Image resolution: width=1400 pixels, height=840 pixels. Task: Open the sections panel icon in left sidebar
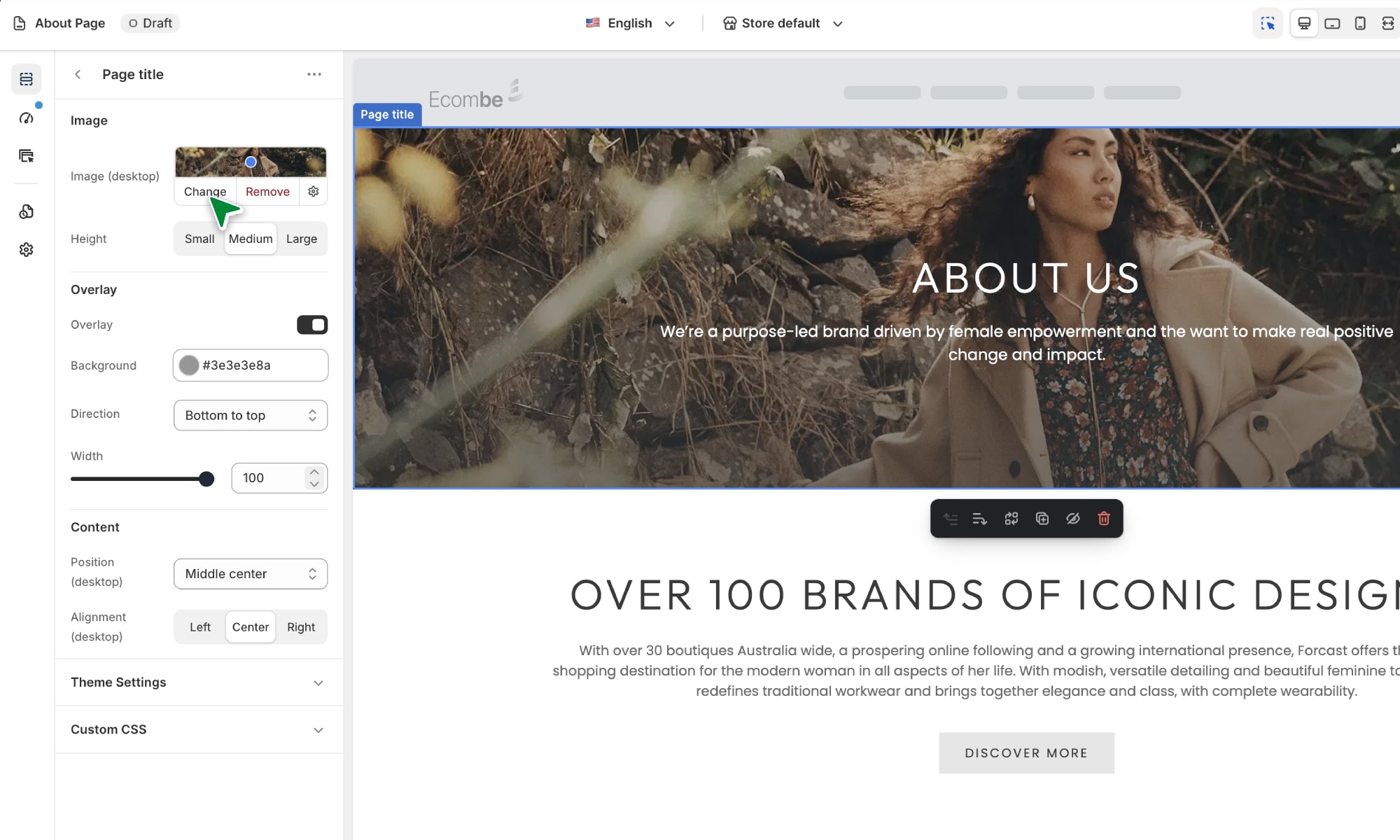pos(27,79)
